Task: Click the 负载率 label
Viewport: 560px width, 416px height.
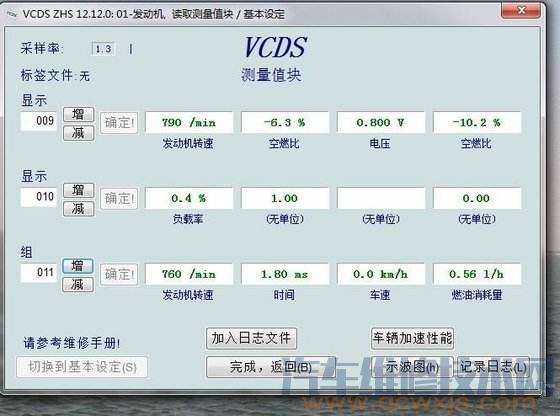Action: 188,219
